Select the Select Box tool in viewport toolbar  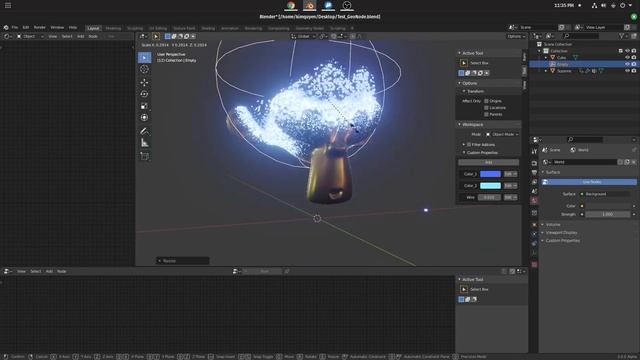[144, 58]
